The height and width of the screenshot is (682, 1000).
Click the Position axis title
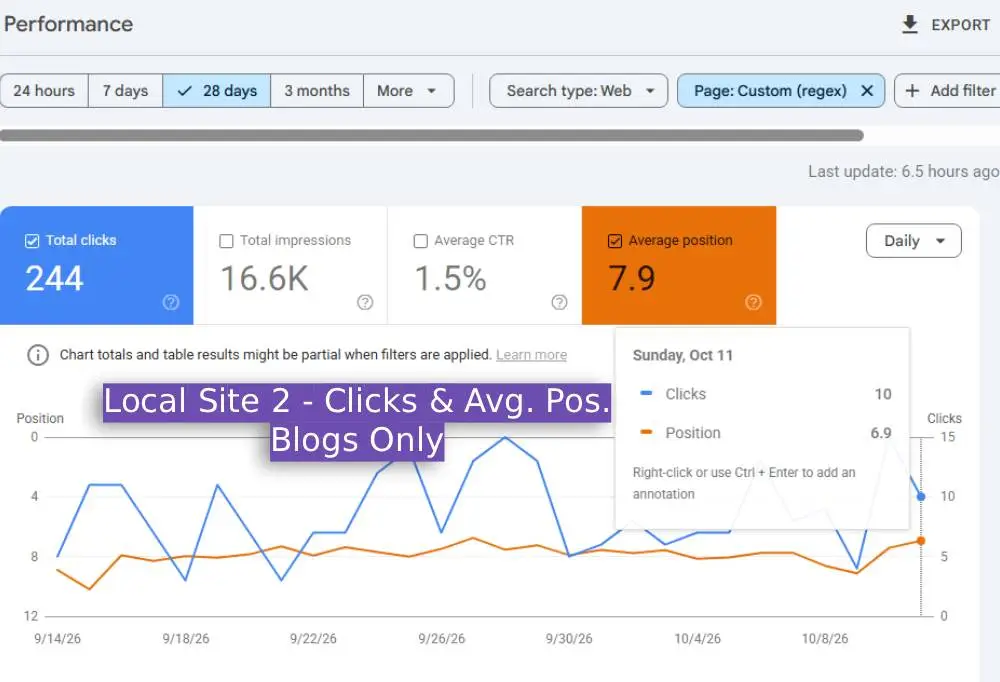coord(40,419)
